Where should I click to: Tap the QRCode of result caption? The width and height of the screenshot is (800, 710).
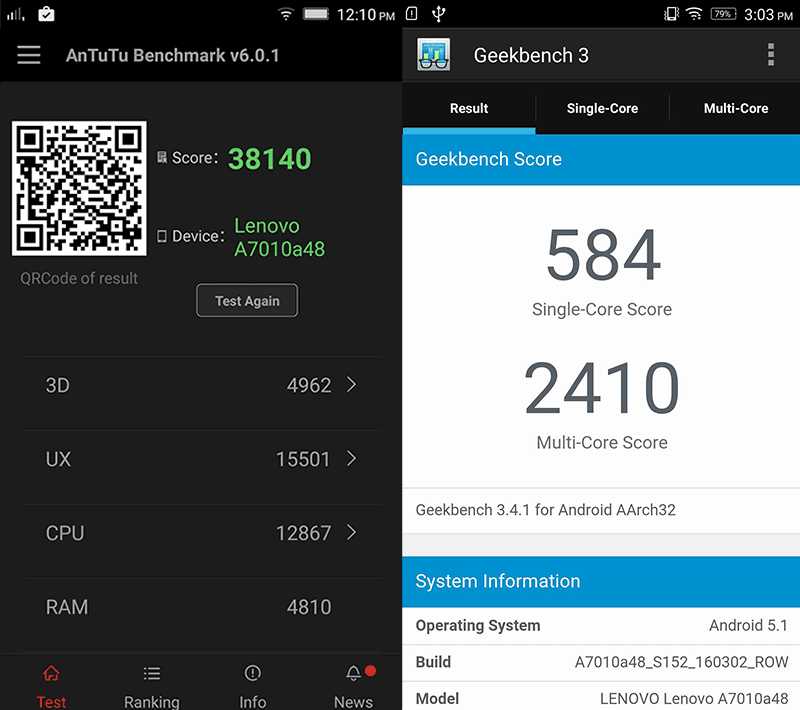[x=79, y=278]
